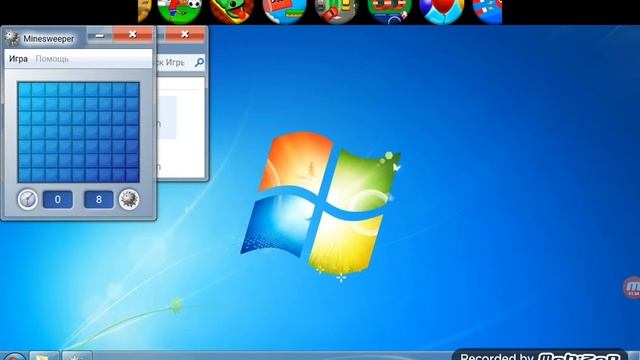The image size is (640, 360).
Task: Click the mine counter icon below the grid
Action: [129, 199]
